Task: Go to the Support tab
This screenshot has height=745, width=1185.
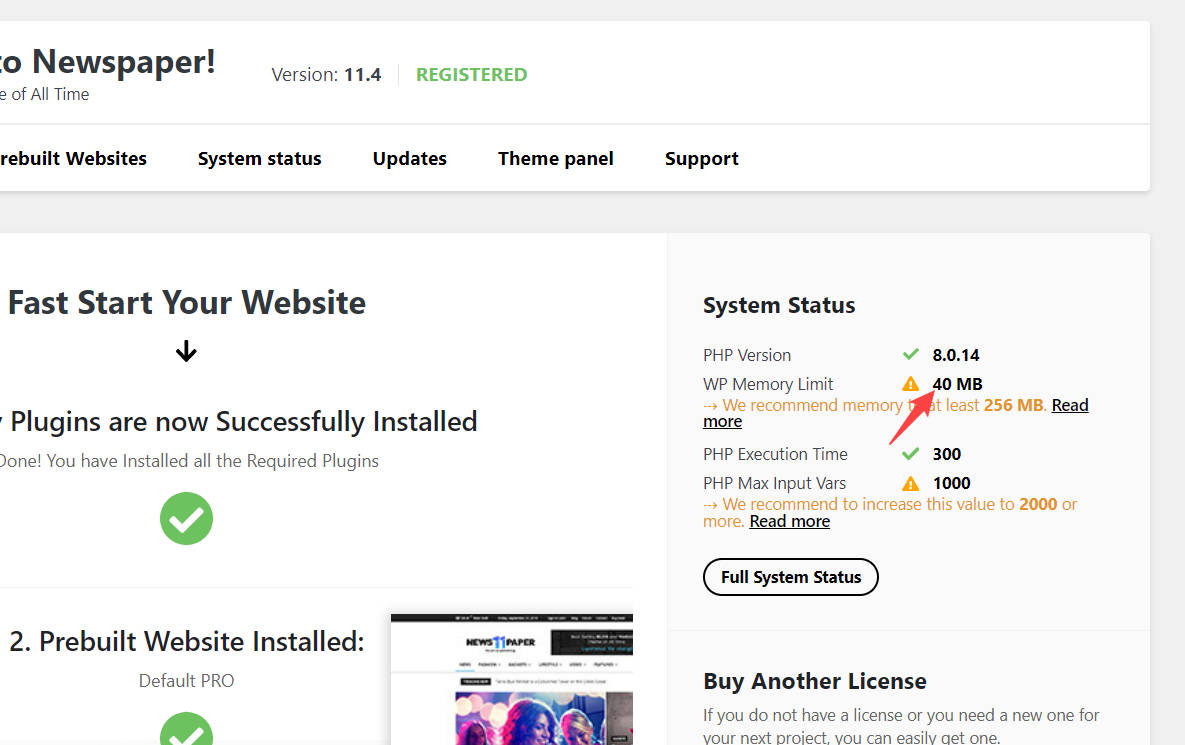Action: [701, 159]
